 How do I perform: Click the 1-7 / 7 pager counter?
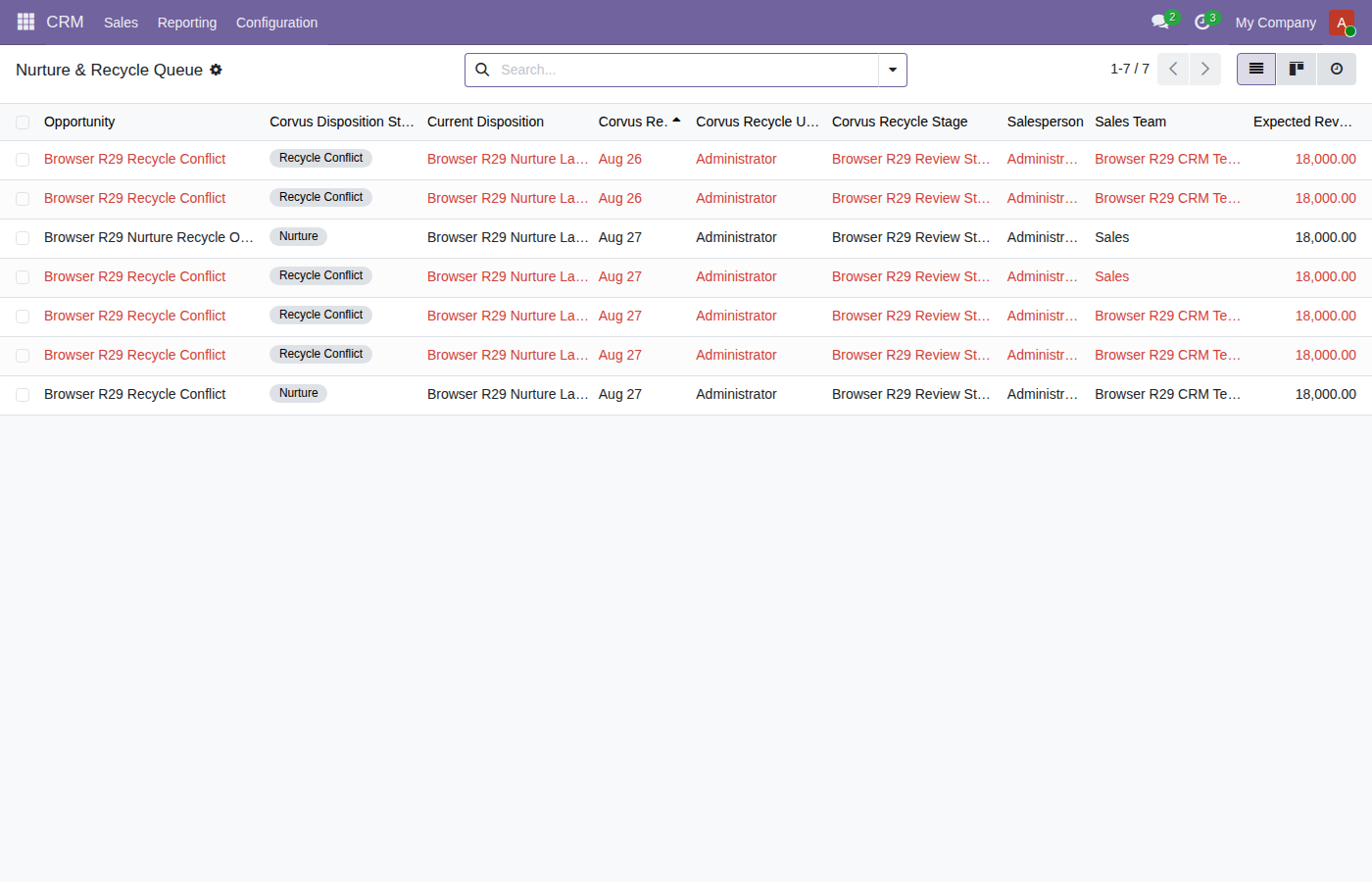1130,69
